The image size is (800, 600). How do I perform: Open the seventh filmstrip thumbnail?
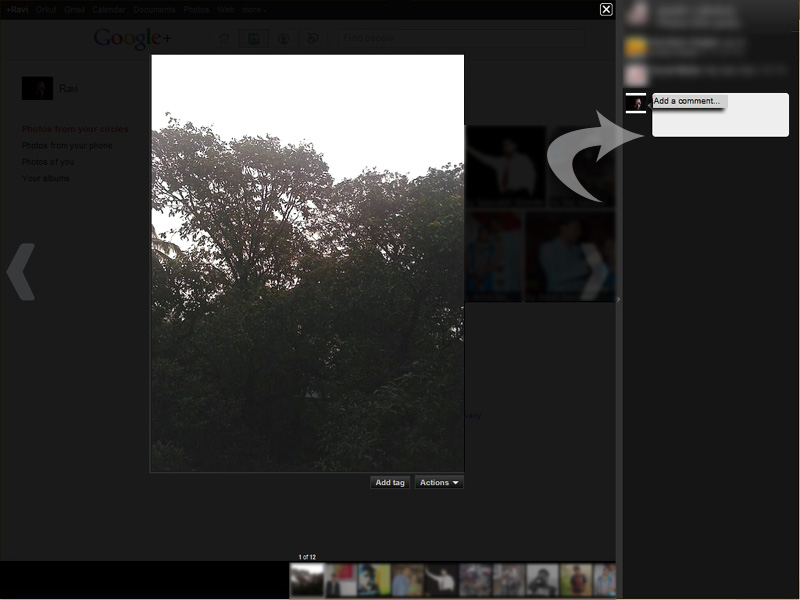[x=509, y=580]
